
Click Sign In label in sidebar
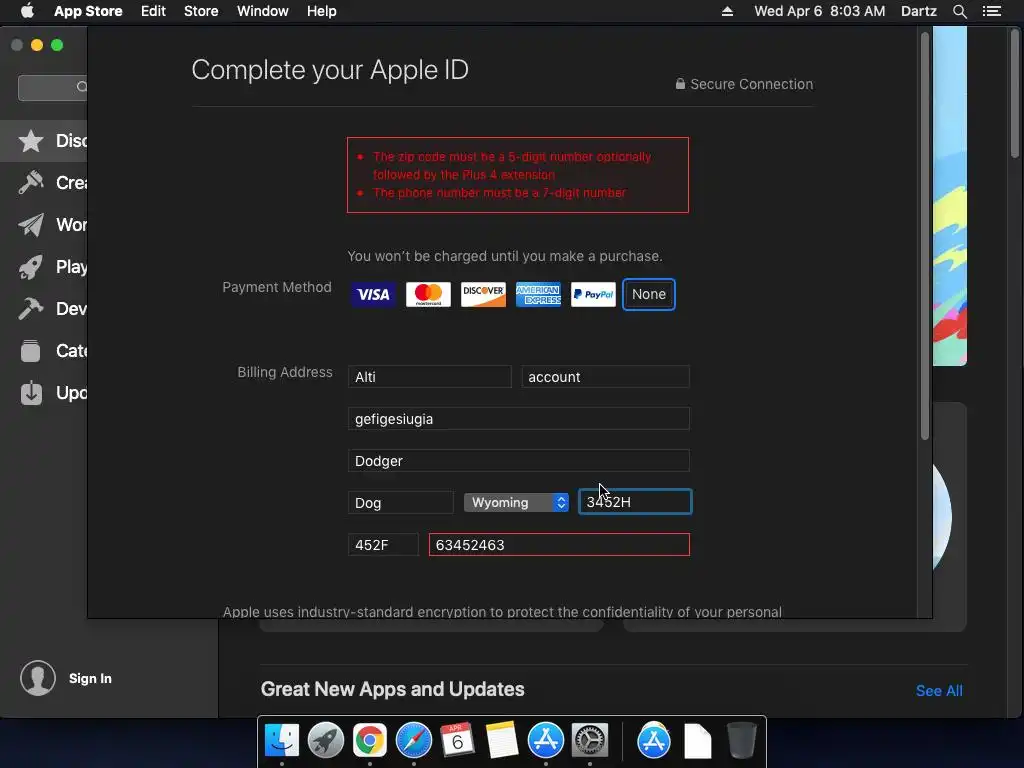coord(90,679)
